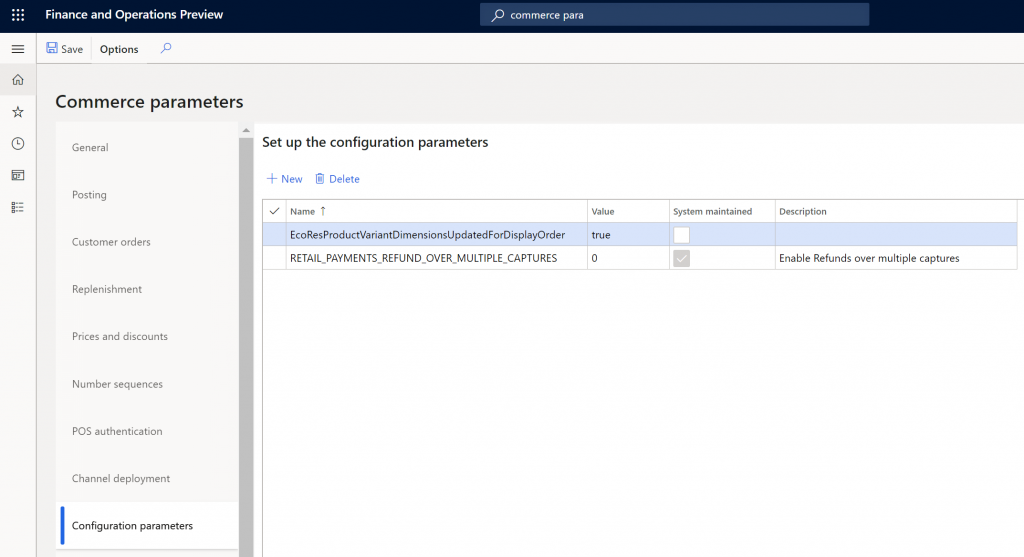Click the tab list scroll-up arrow
The image size is (1024, 557).
(x=246, y=130)
